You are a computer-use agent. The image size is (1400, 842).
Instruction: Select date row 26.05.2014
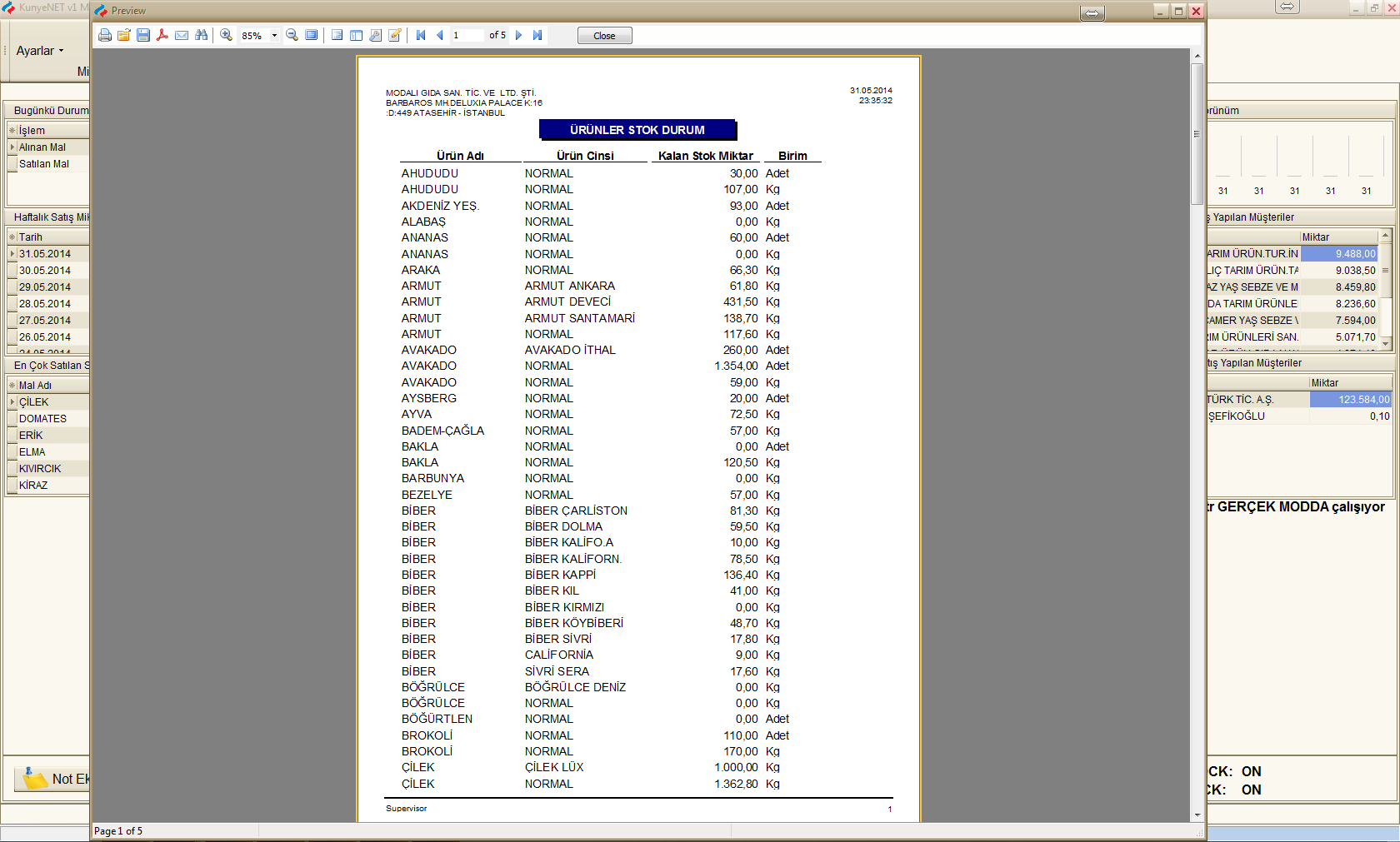click(48, 337)
